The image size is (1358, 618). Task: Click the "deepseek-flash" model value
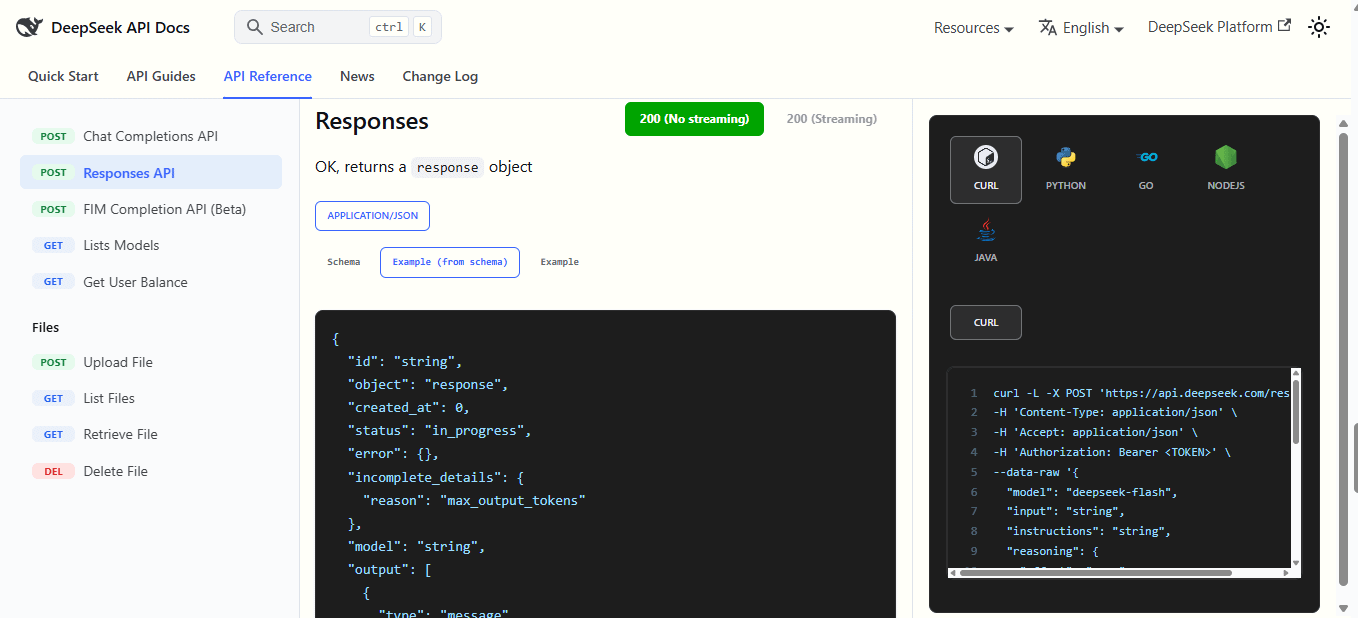coord(1122,492)
